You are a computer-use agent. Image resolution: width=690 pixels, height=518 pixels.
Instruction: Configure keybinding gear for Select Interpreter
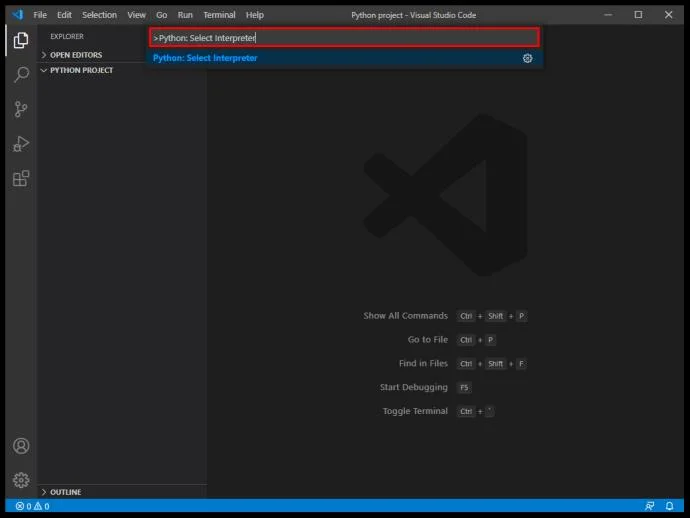(527, 58)
